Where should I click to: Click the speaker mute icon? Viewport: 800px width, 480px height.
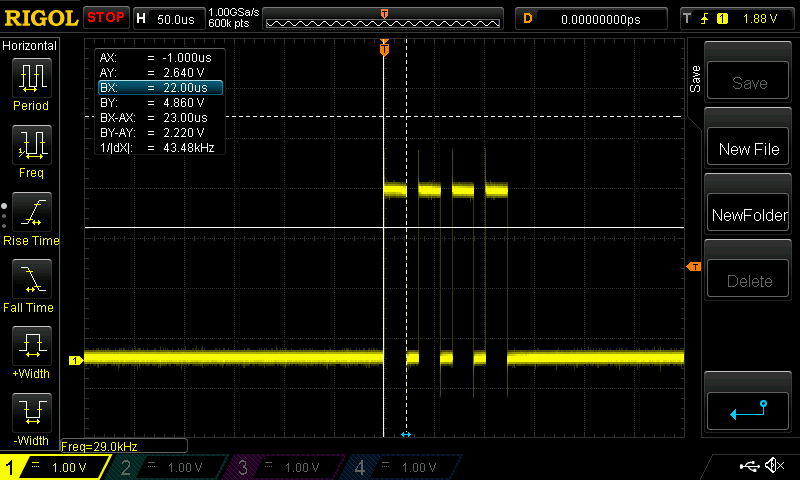point(773,466)
